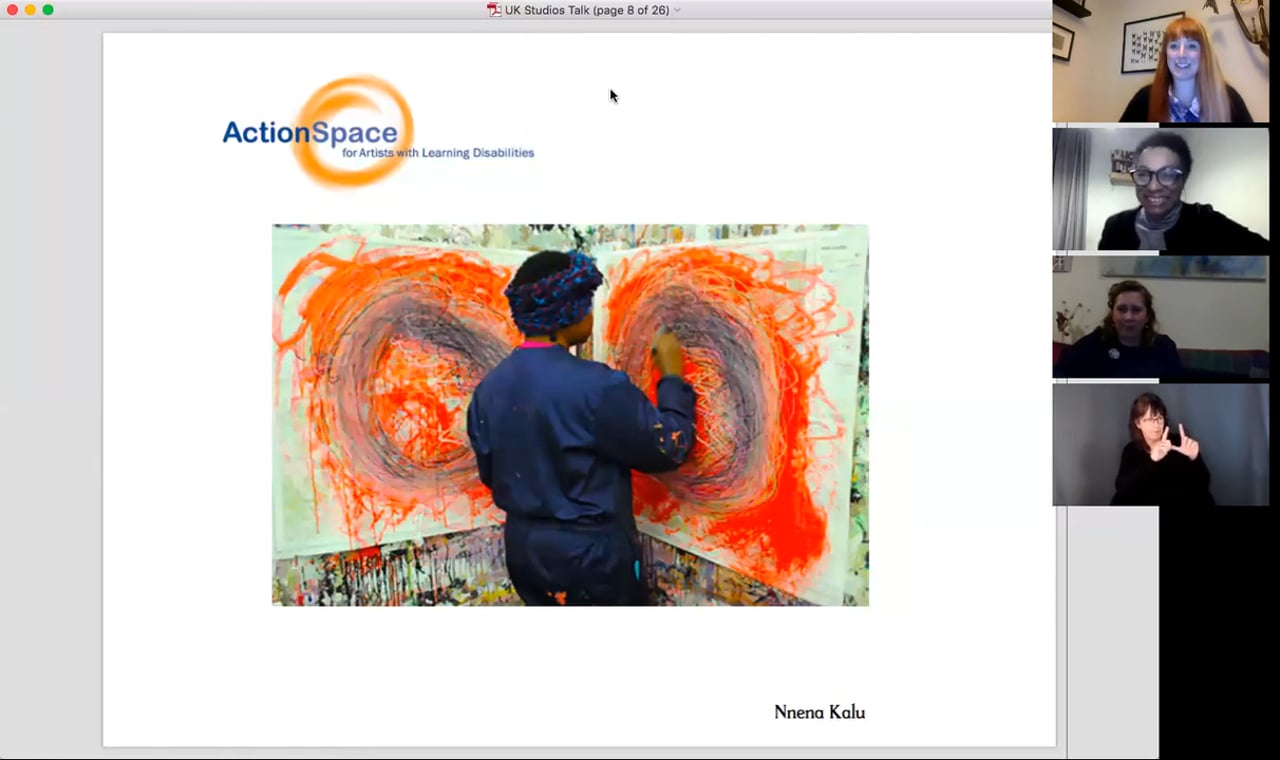Image resolution: width=1280 pixels, height=760 pixels.
Task: Click the photo of the artist painting
Action: pos(570,415)
